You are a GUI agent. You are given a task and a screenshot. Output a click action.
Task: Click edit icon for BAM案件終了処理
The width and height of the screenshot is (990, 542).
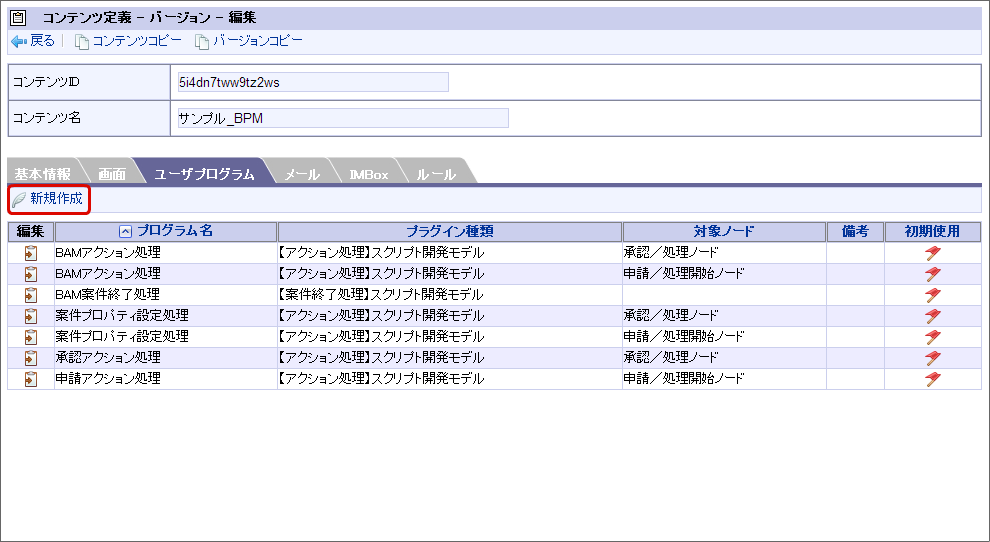point(30,295)
